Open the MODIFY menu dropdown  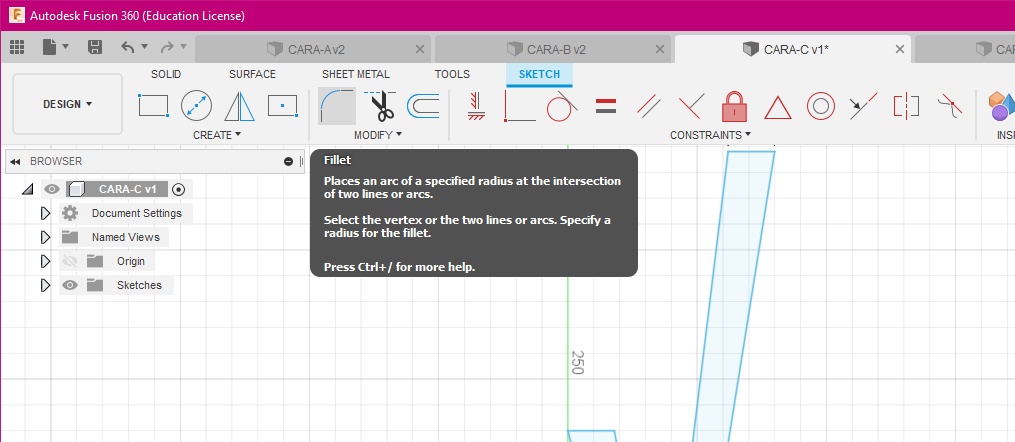(x=378, y=135)
